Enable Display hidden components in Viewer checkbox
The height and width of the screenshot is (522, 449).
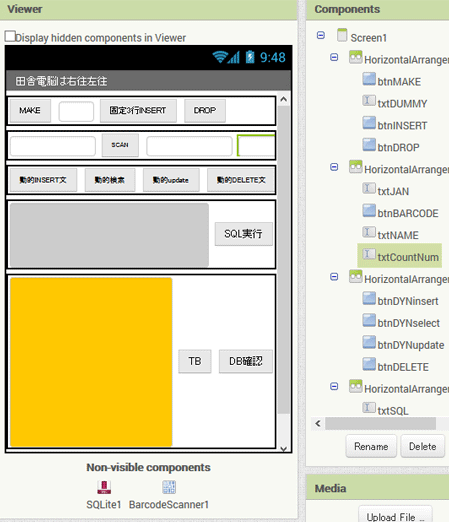[10, 36]
